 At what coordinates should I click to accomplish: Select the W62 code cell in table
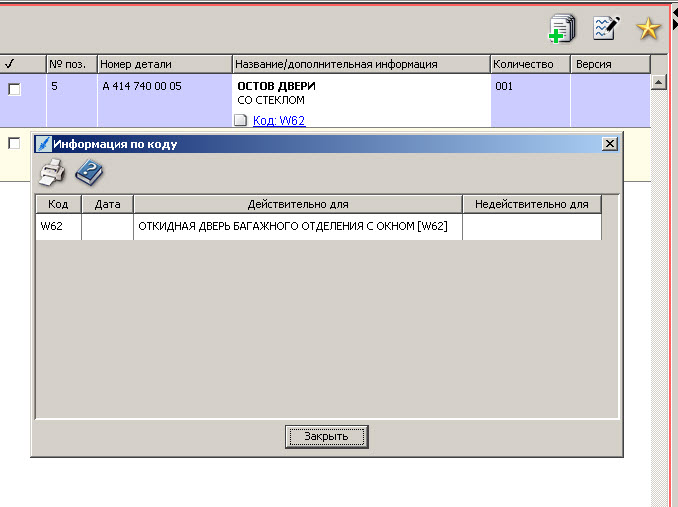click(58, 227)
